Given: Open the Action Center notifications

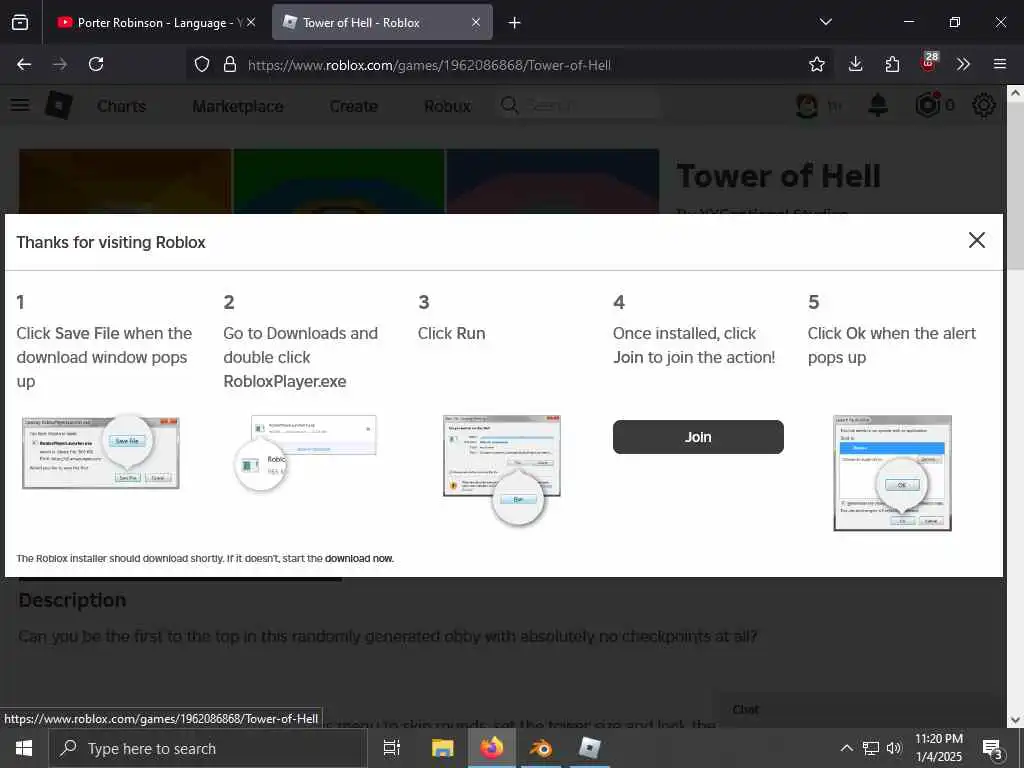Looking at the screenshot, I should (993, 748).
